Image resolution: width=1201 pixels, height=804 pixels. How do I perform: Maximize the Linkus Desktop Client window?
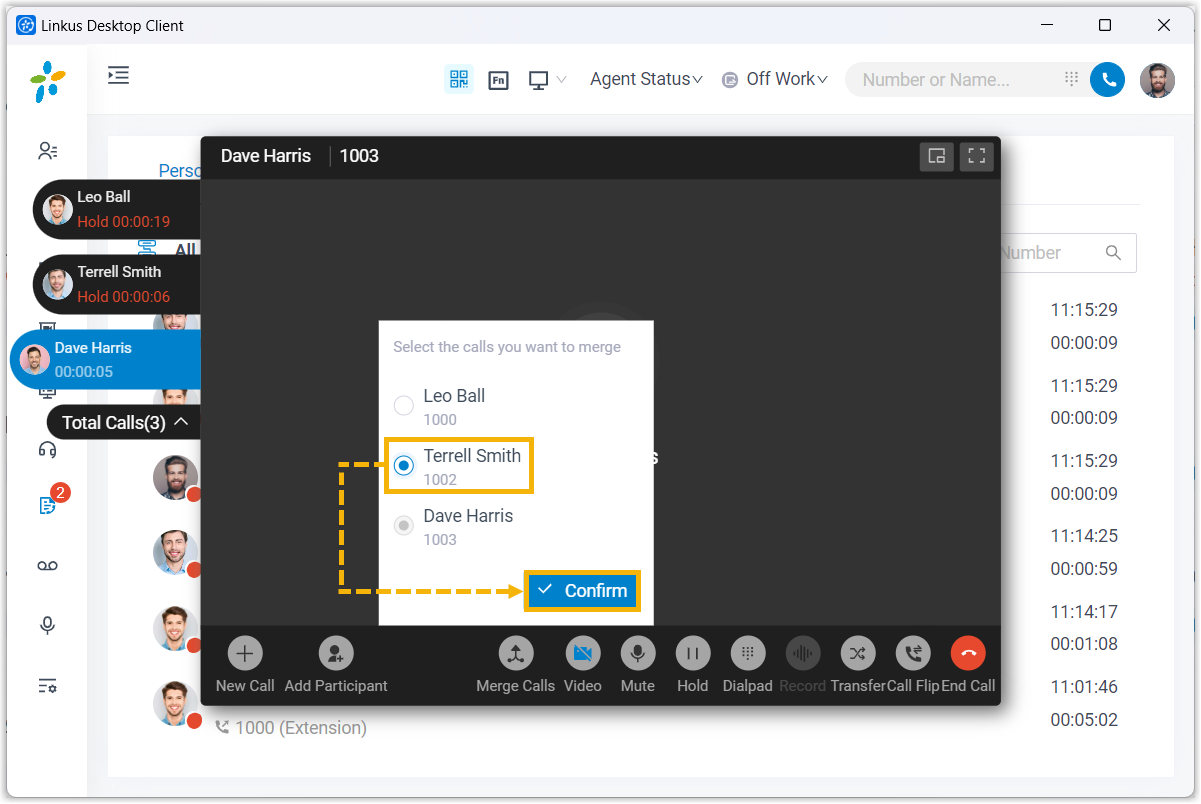[x=1105, y=25]
